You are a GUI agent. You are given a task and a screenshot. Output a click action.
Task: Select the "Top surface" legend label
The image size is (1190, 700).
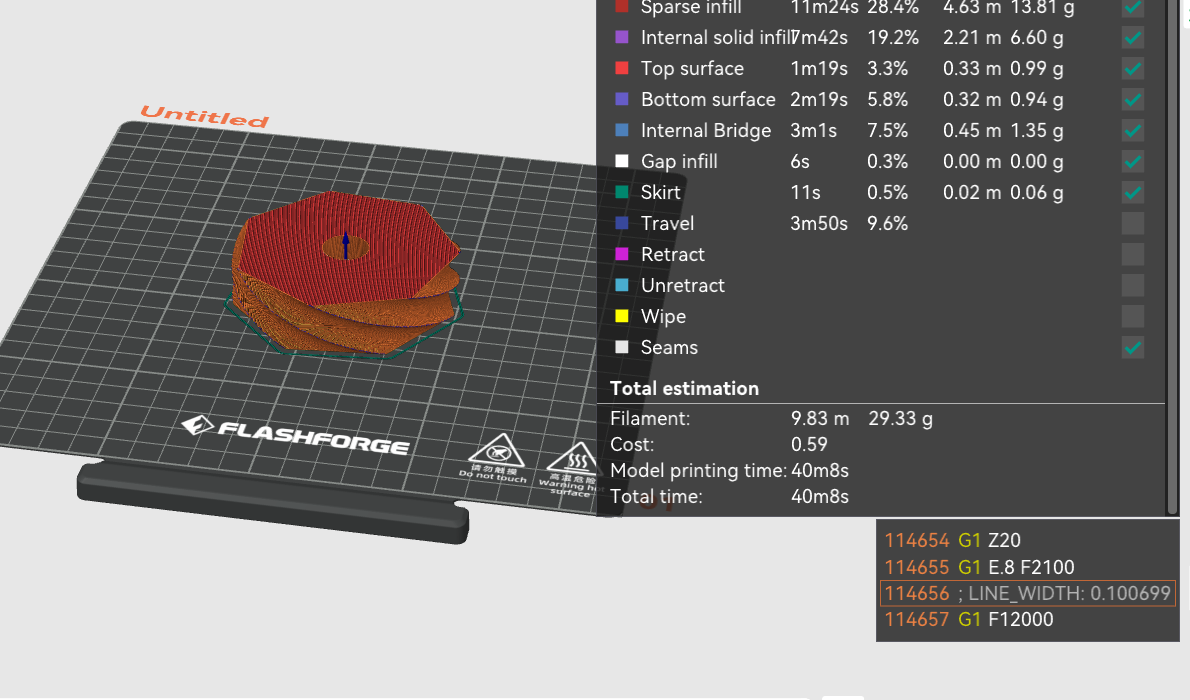(x=692, y=68)
